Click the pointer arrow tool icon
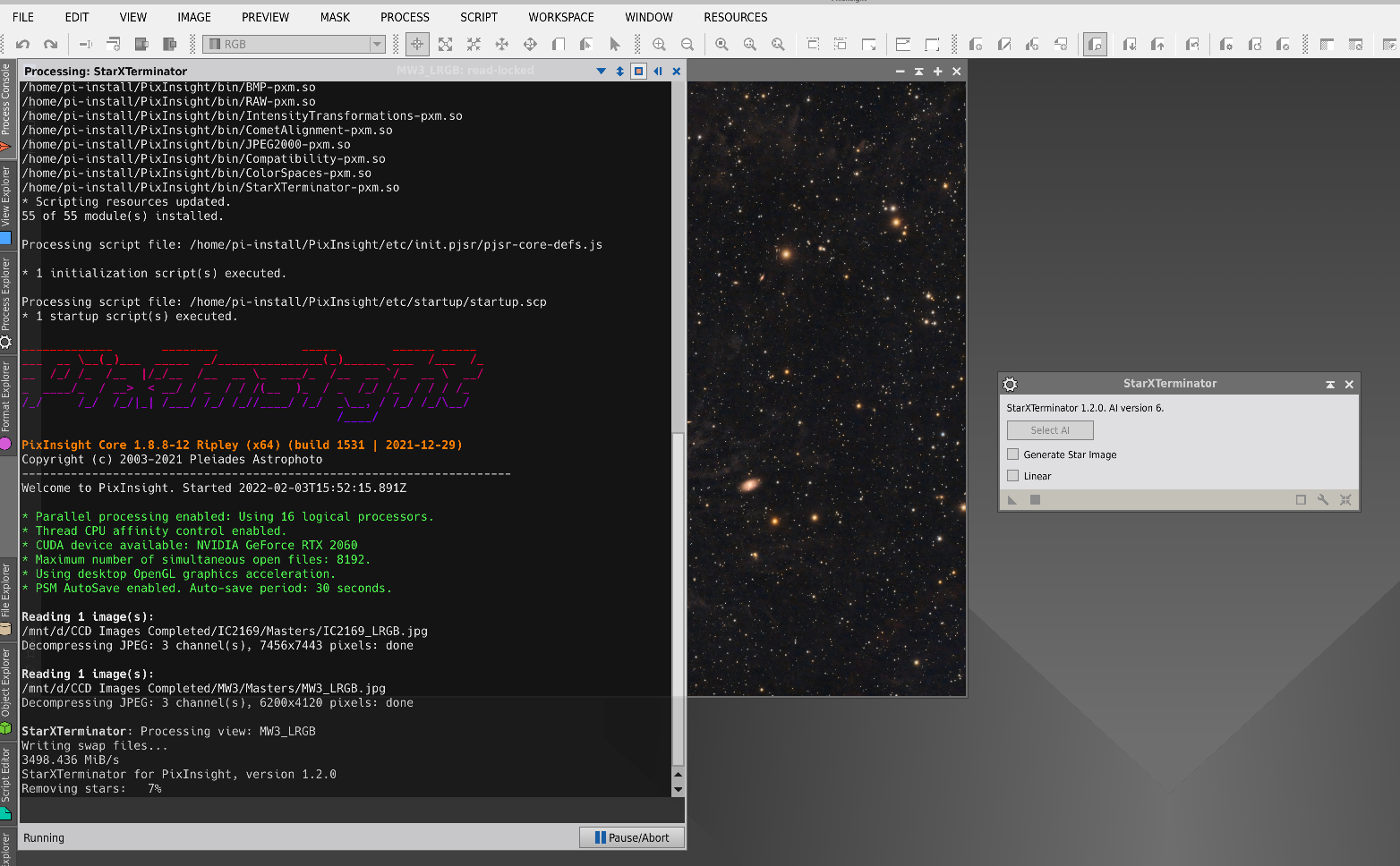This screenshot has height=866, width=1400. click(x=614, y=44)
